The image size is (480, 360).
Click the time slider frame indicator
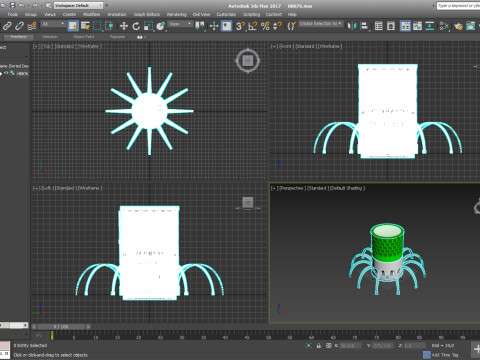[x=61, y=327]
